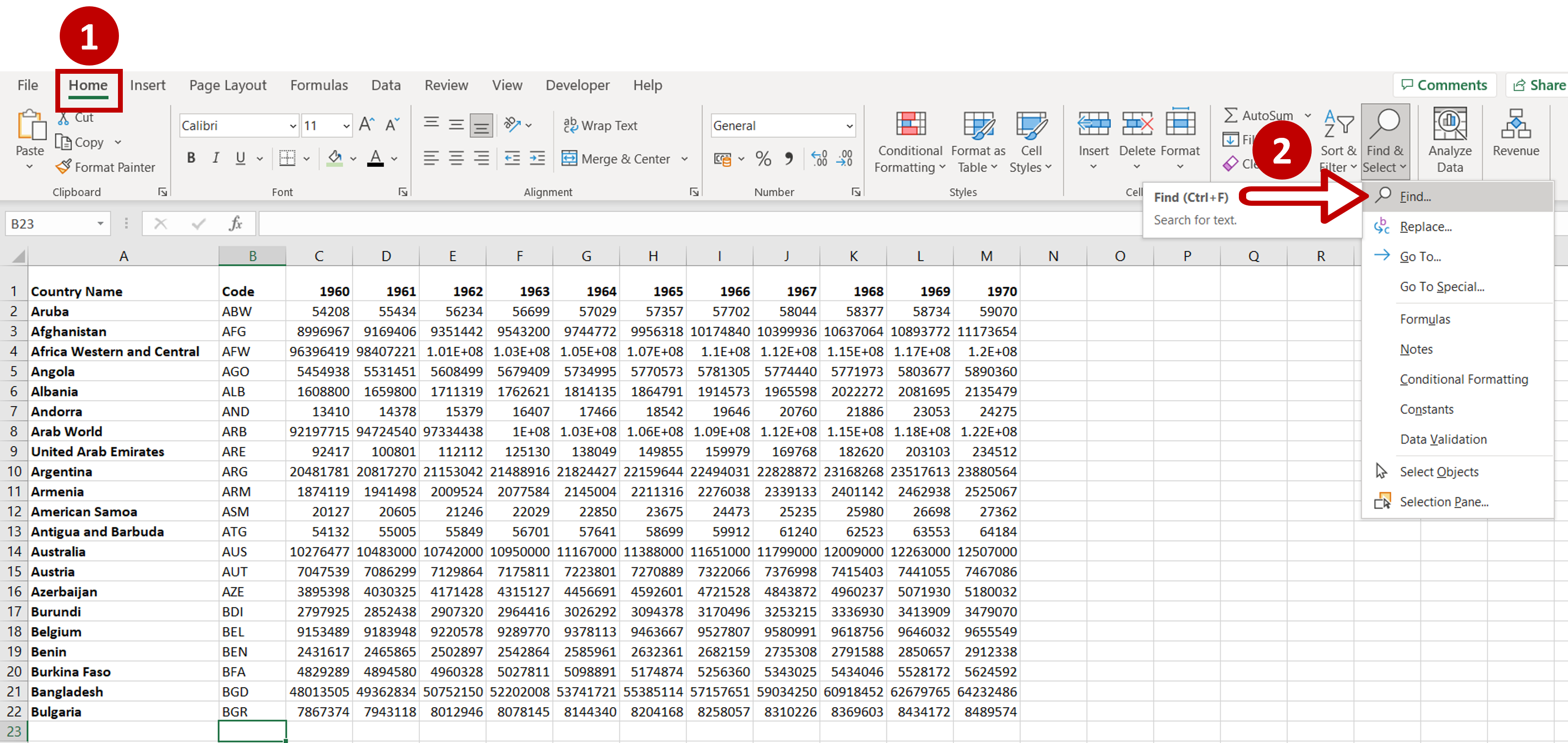The image size is (1568, 743).
Task: Click the Insert Function fx icon
Action: (235, 223)
